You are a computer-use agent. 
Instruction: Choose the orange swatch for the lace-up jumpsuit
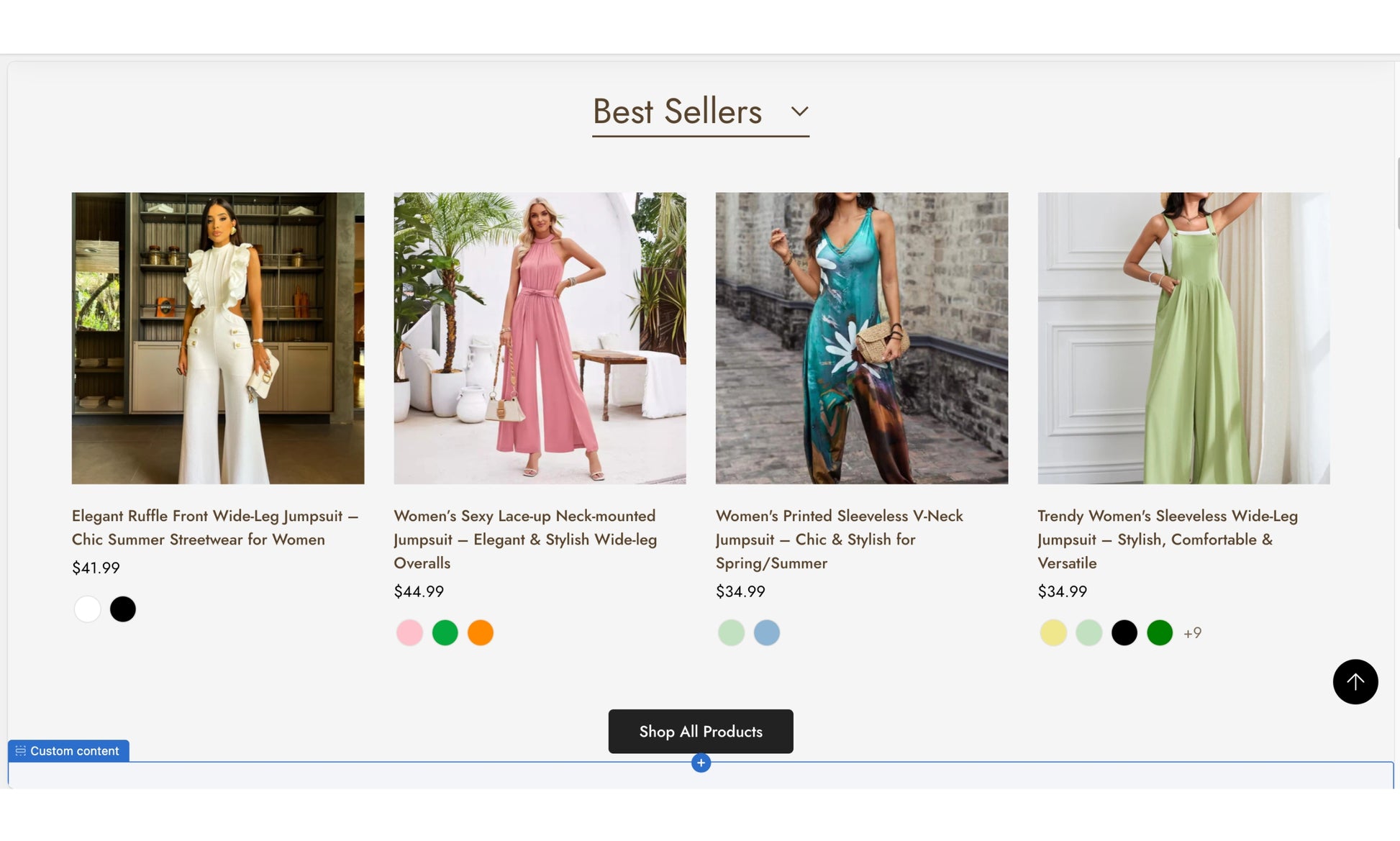click(481, 633)
